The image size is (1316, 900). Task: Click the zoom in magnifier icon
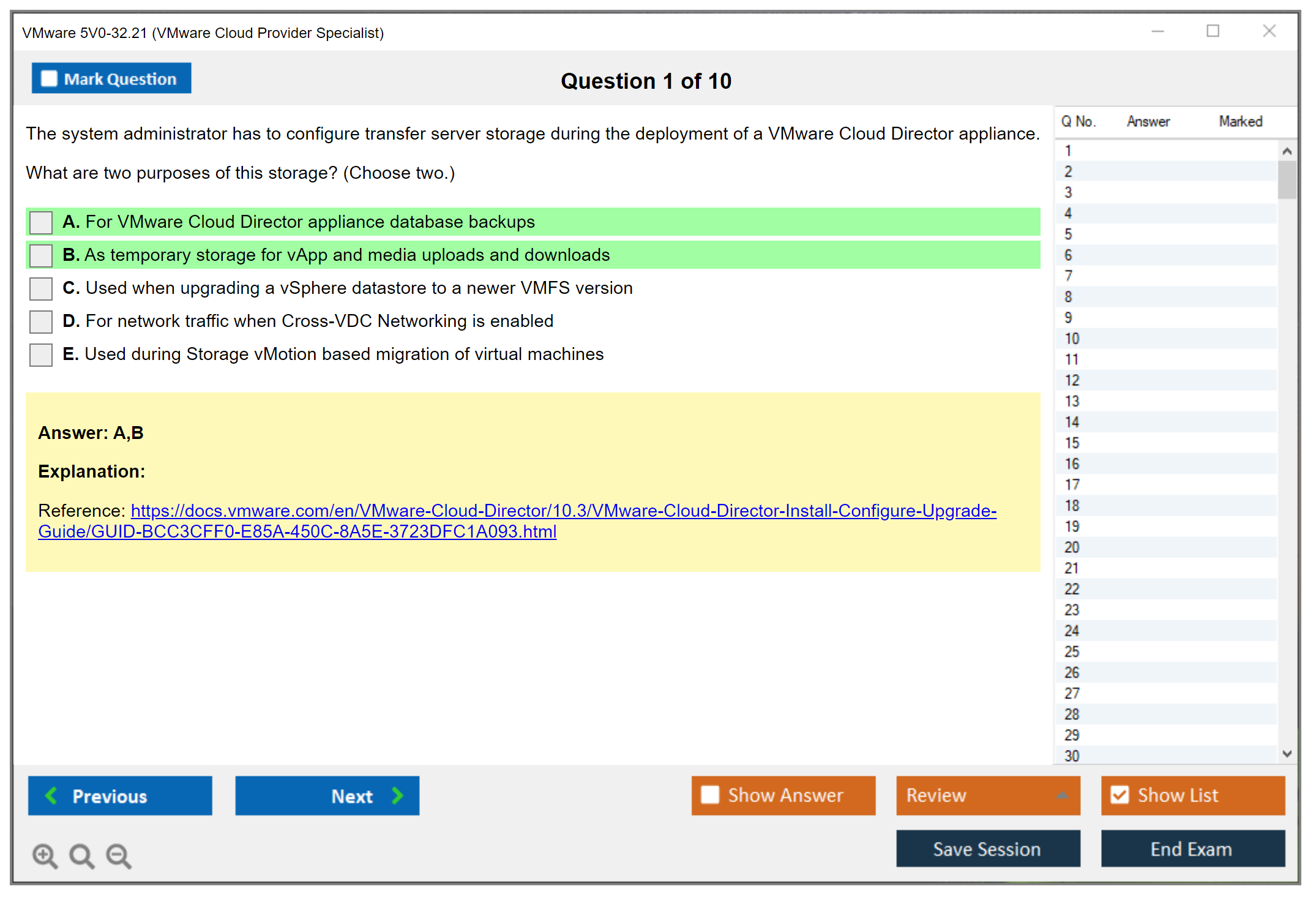pyautogui.click(x=44, y=855)
